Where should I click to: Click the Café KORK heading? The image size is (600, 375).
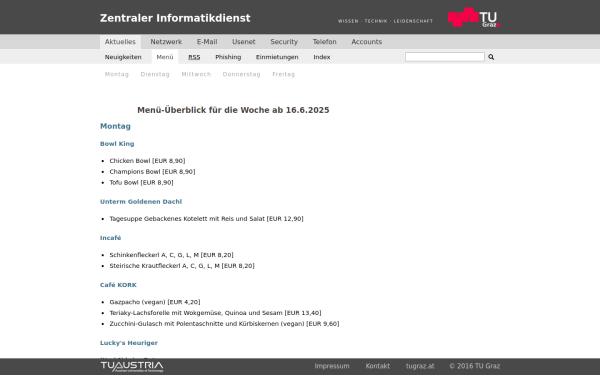coord(118,285)
